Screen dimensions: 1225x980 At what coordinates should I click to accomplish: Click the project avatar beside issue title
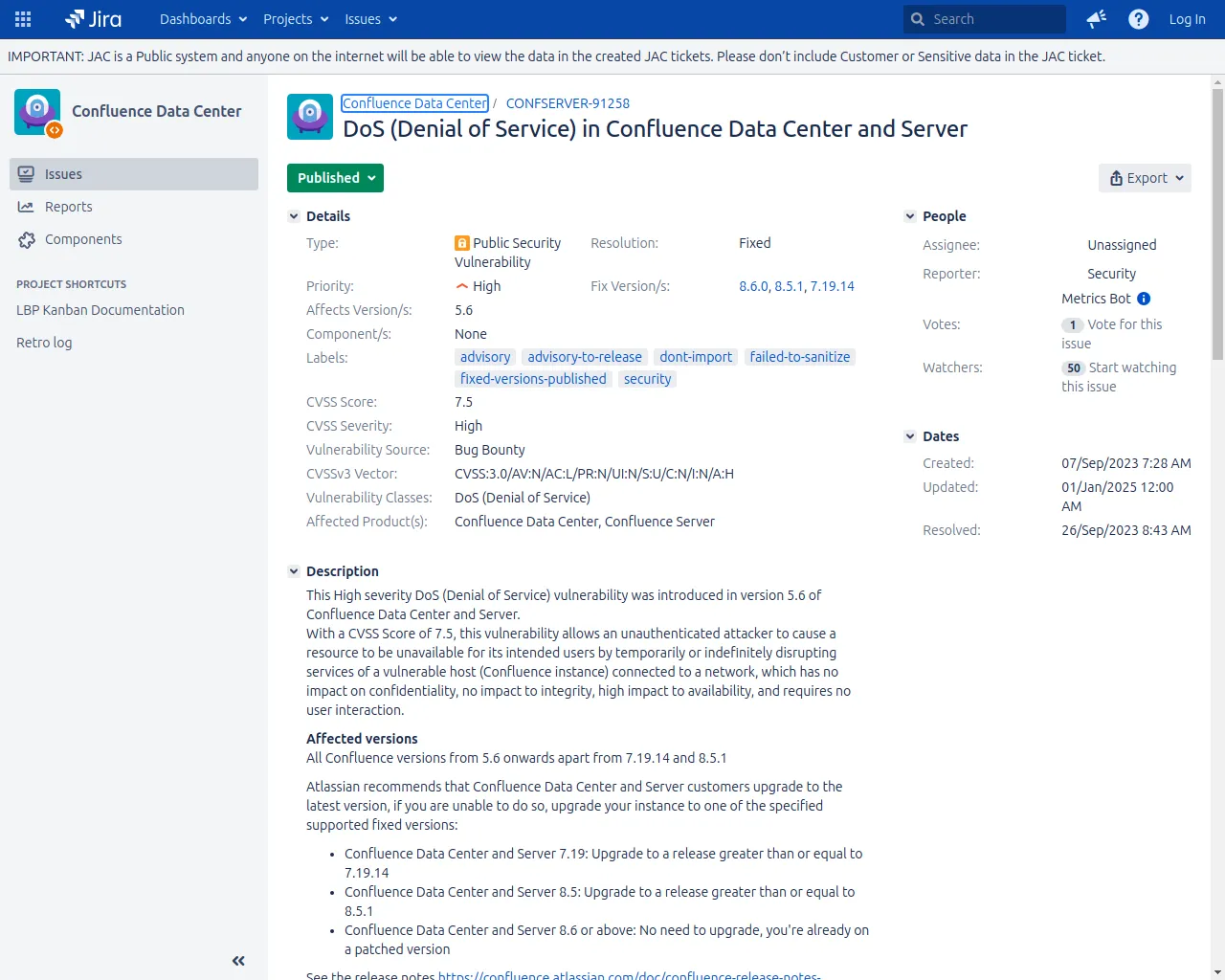click(x=310, y=117)
